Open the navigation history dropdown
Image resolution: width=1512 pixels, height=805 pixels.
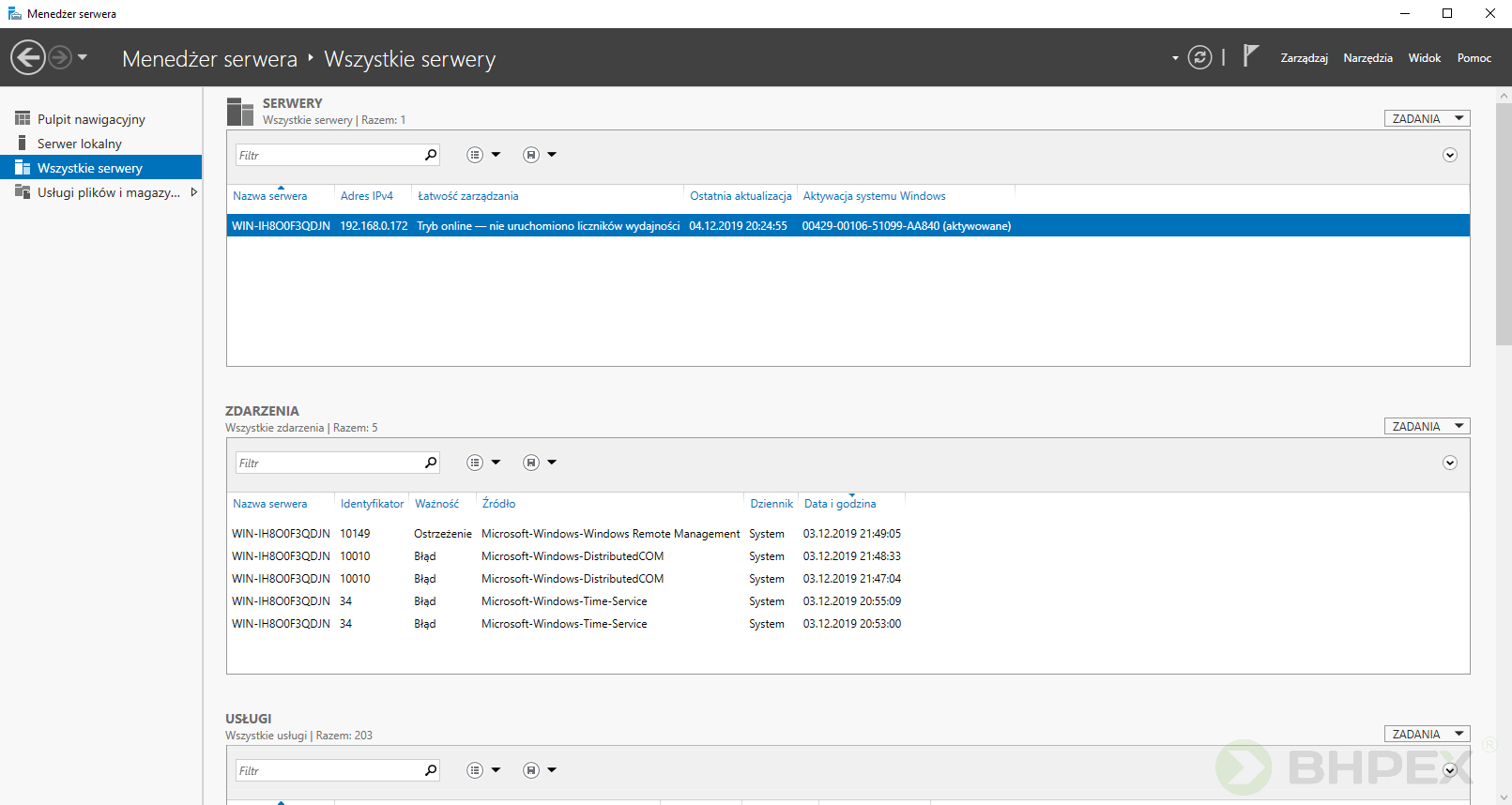coord(83,57)
